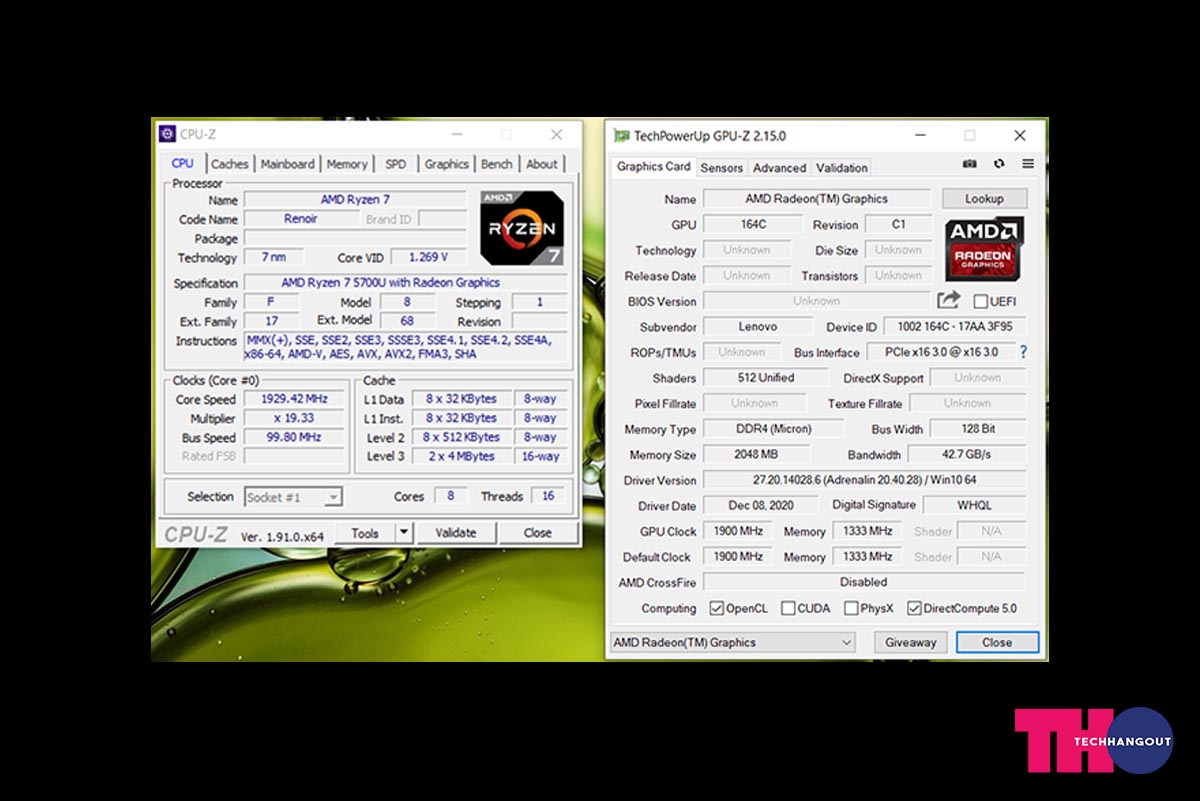Click the Multiplier value "x 19.33"
The image size is (1200, 801).
(x=295, y=418)
